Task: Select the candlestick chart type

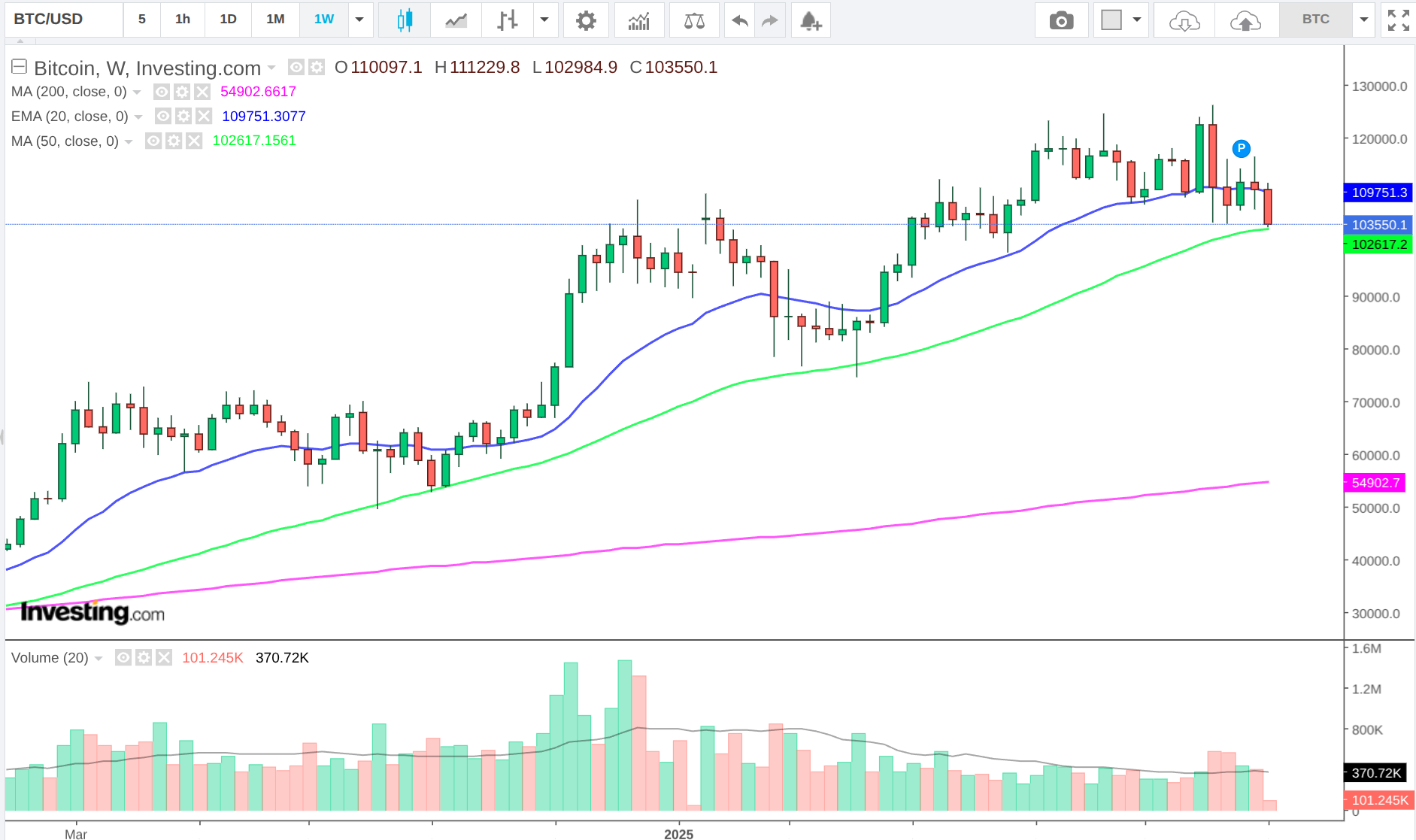Action: [405, 20]
